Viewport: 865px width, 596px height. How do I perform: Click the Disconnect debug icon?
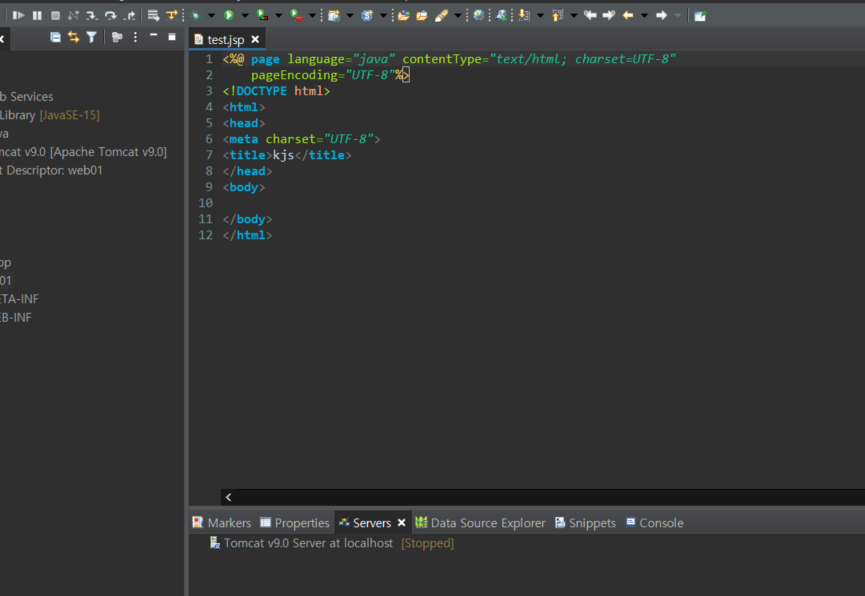(x=73, y=15)
